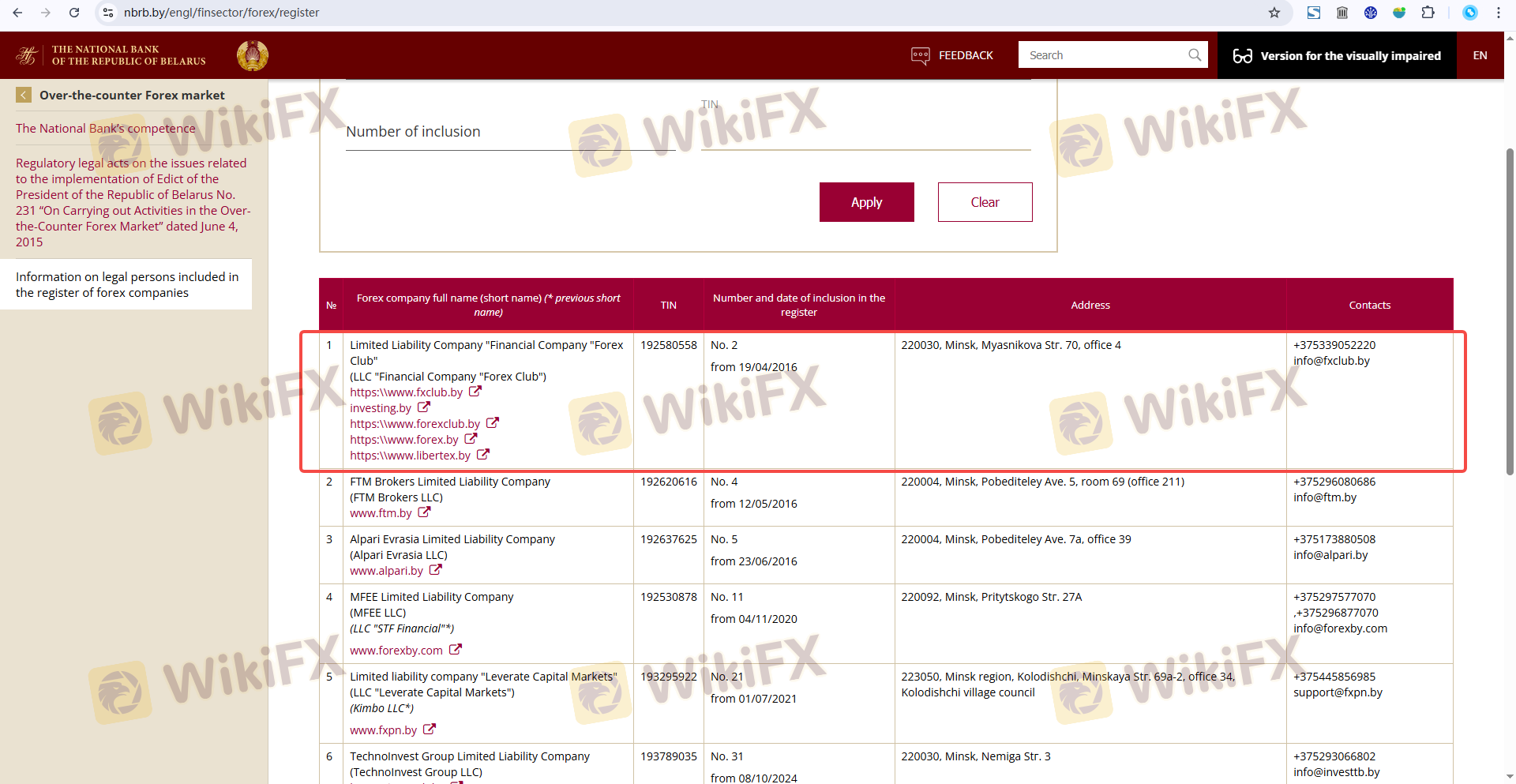Click the feedback chat bubble icon
The width and height of the screenshot is (1516, 784).
pyautogui.click(x=920, y=56)
